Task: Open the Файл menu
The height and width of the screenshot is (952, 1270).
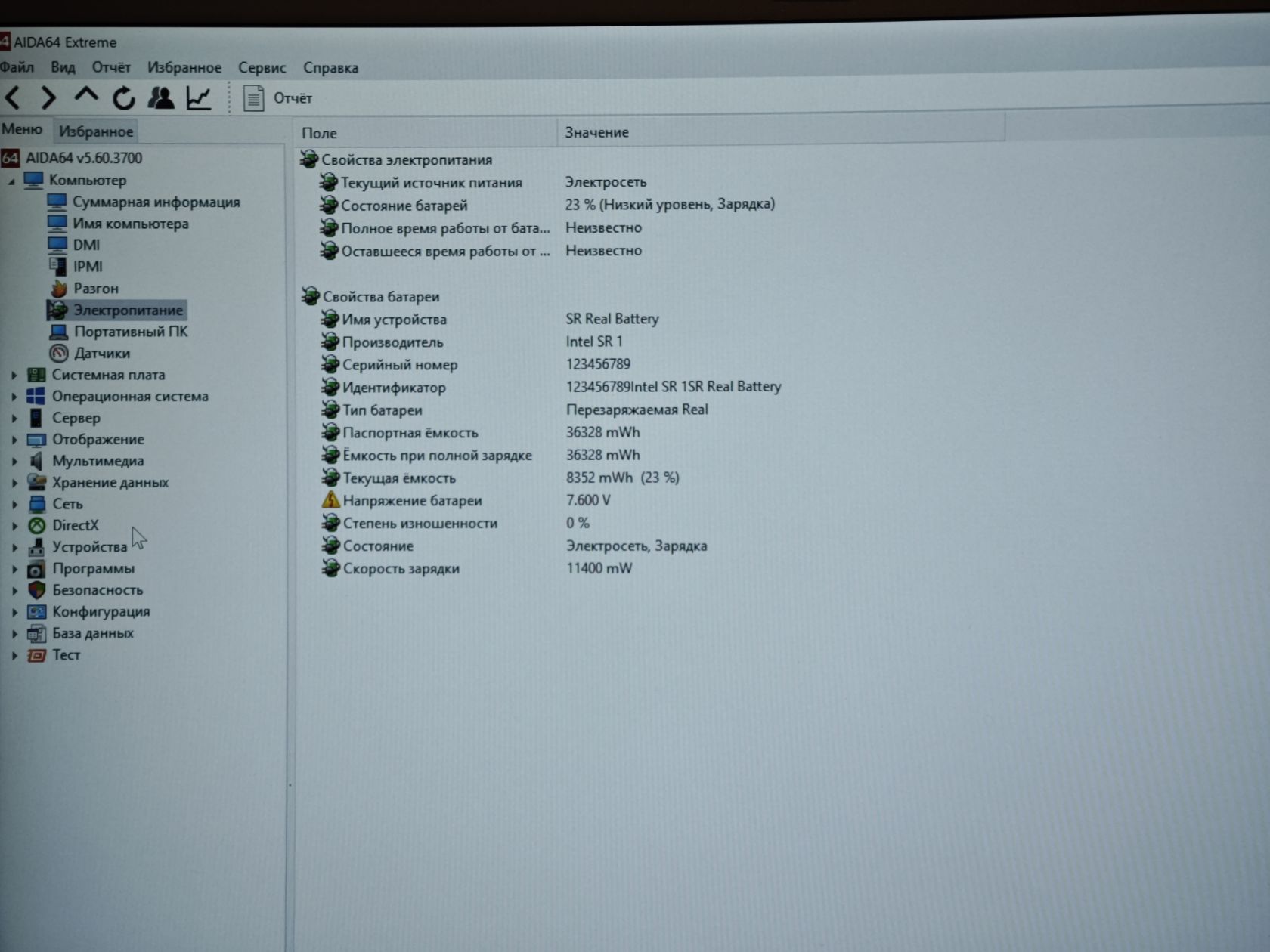Action: (x=17, y=67)
